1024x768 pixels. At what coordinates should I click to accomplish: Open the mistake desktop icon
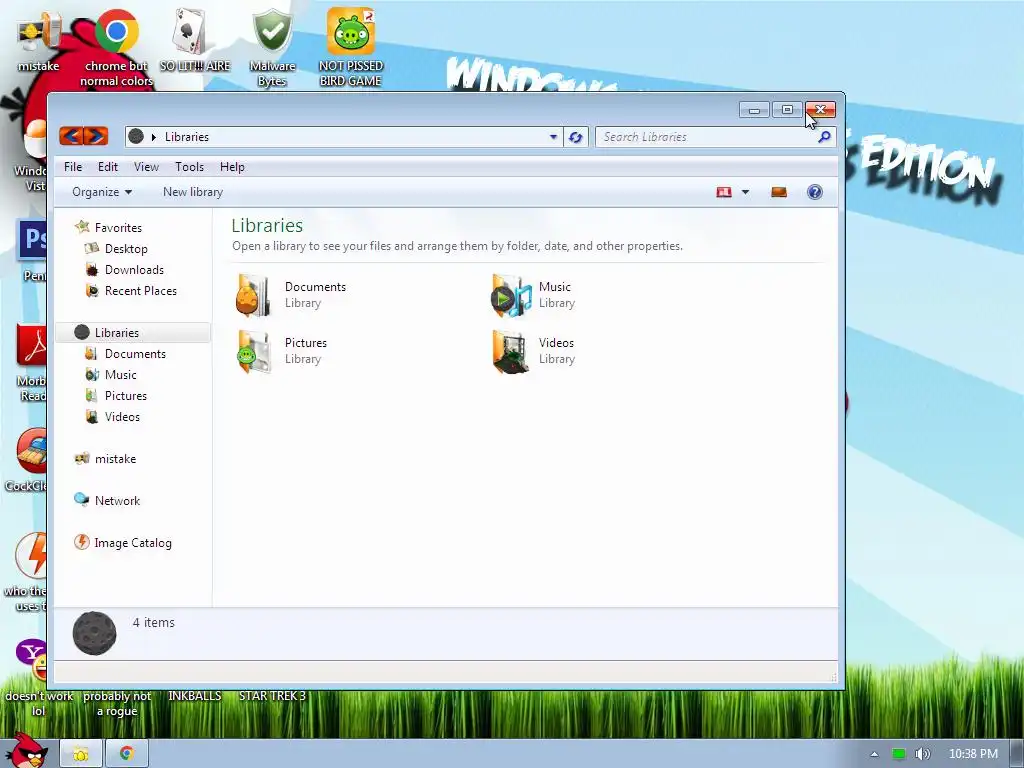pyautogui.click(x=38, y=44)
